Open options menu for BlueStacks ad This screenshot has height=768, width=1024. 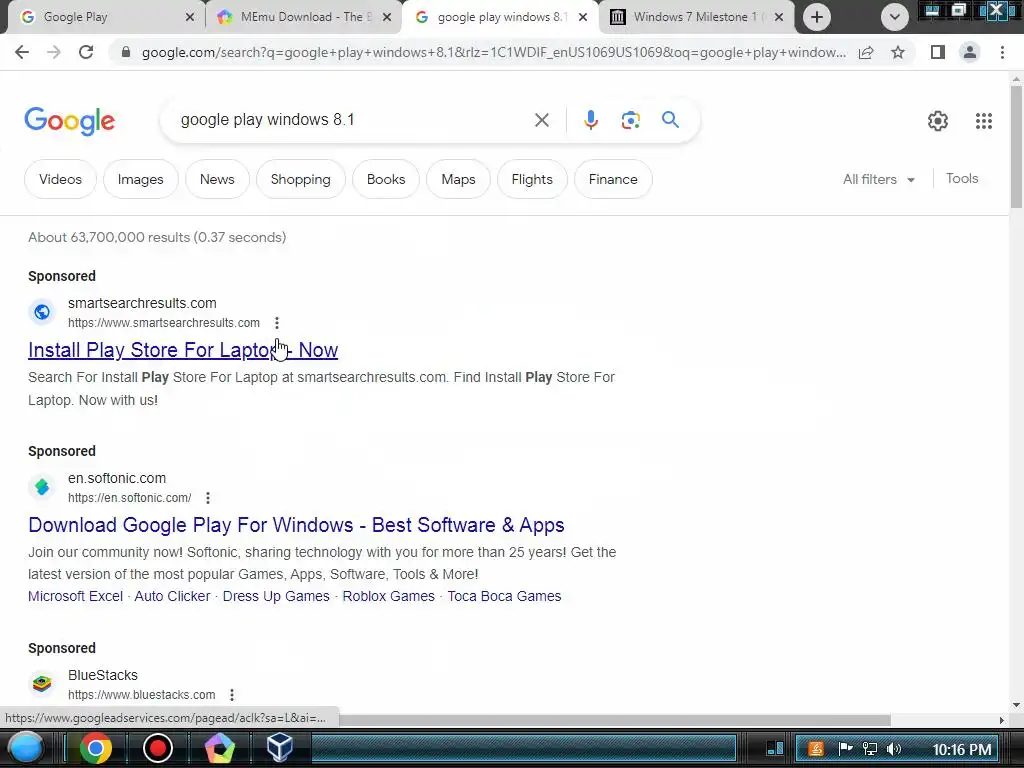pos(232,695)
